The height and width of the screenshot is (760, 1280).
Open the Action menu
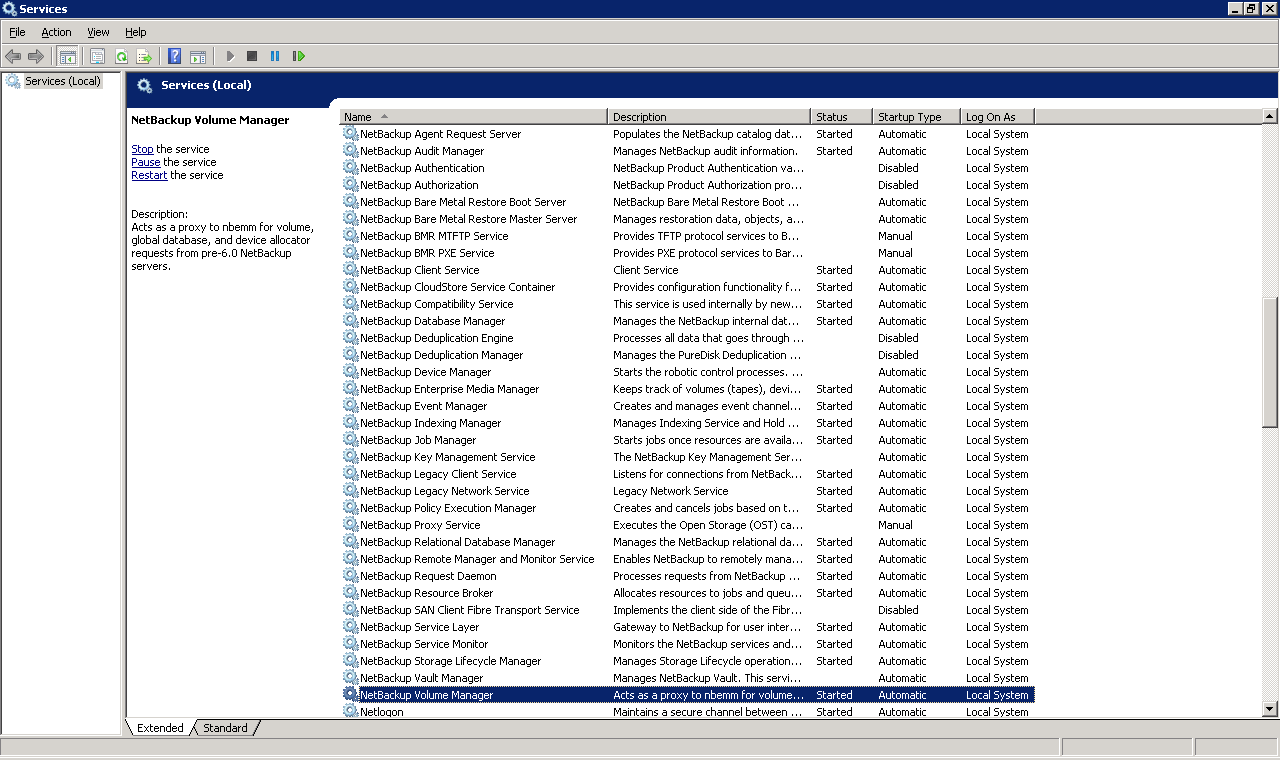tap(56, 32)
